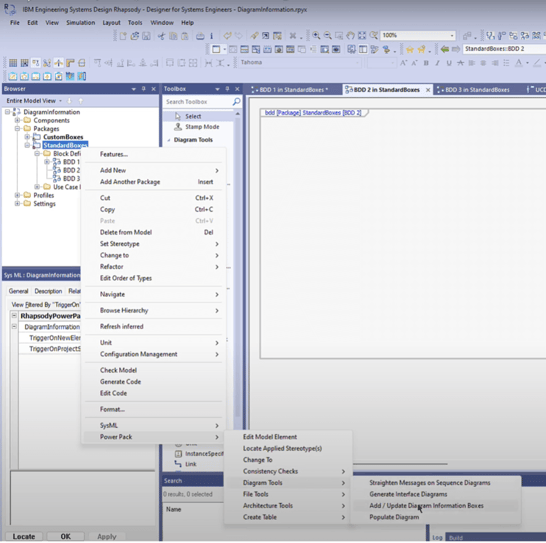Click the Undo arrow icon
The image size is (546, 543).
tap(227, 36)
